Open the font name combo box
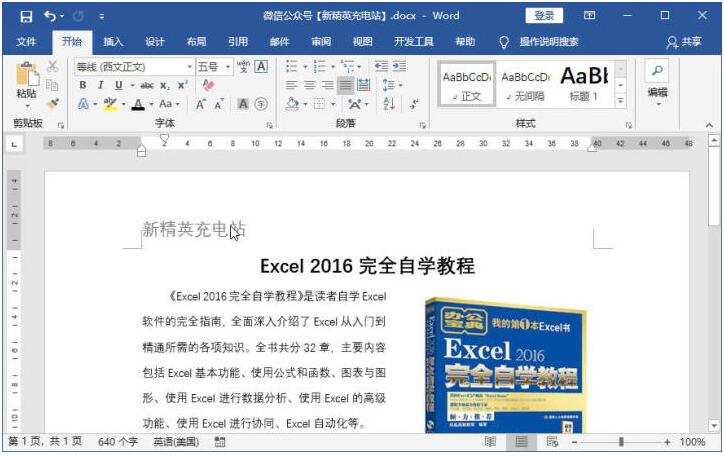Image resolution: width=724 pixels, height=456 pixels. pos(134,67)
